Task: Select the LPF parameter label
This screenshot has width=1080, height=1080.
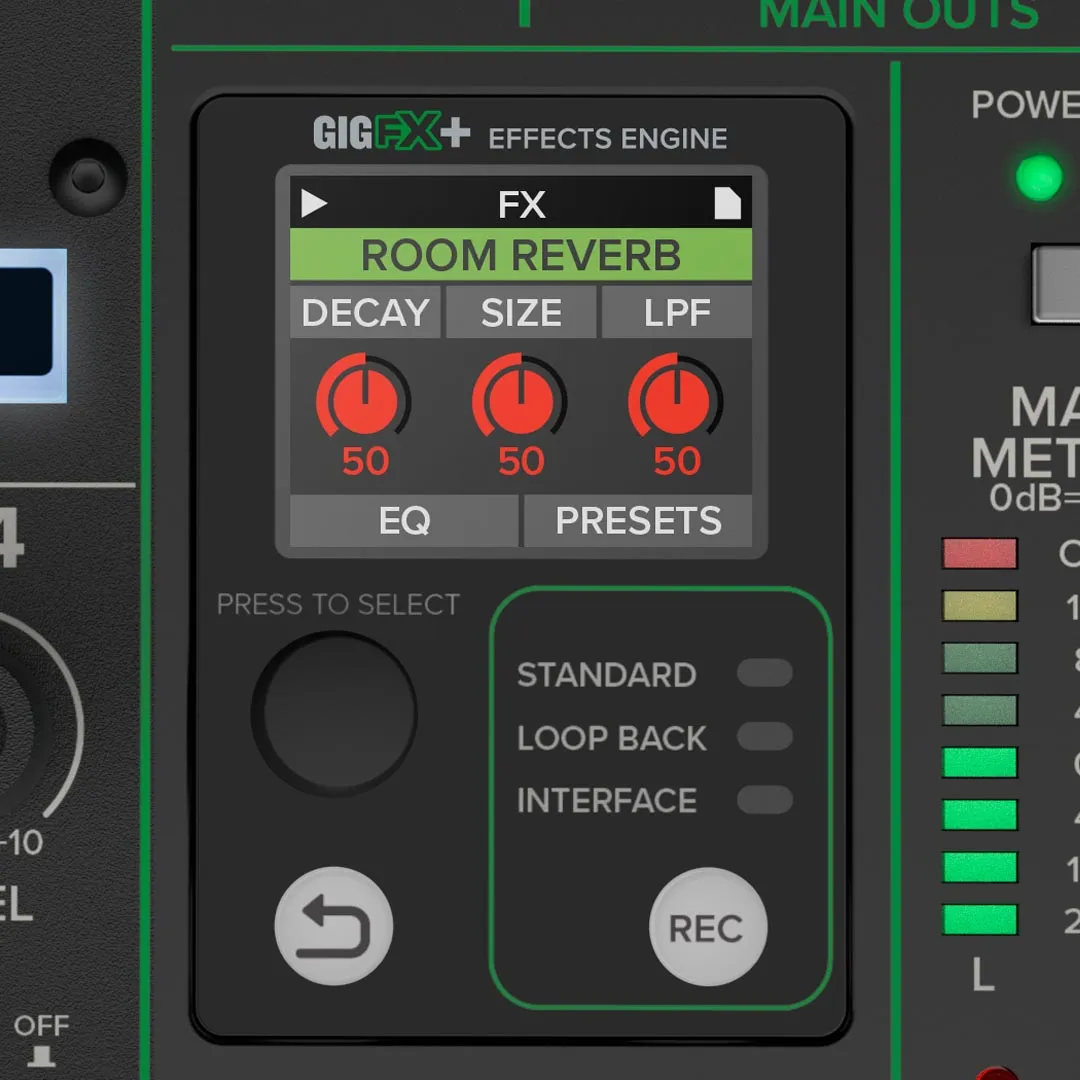Action: [x=677, y=313]
